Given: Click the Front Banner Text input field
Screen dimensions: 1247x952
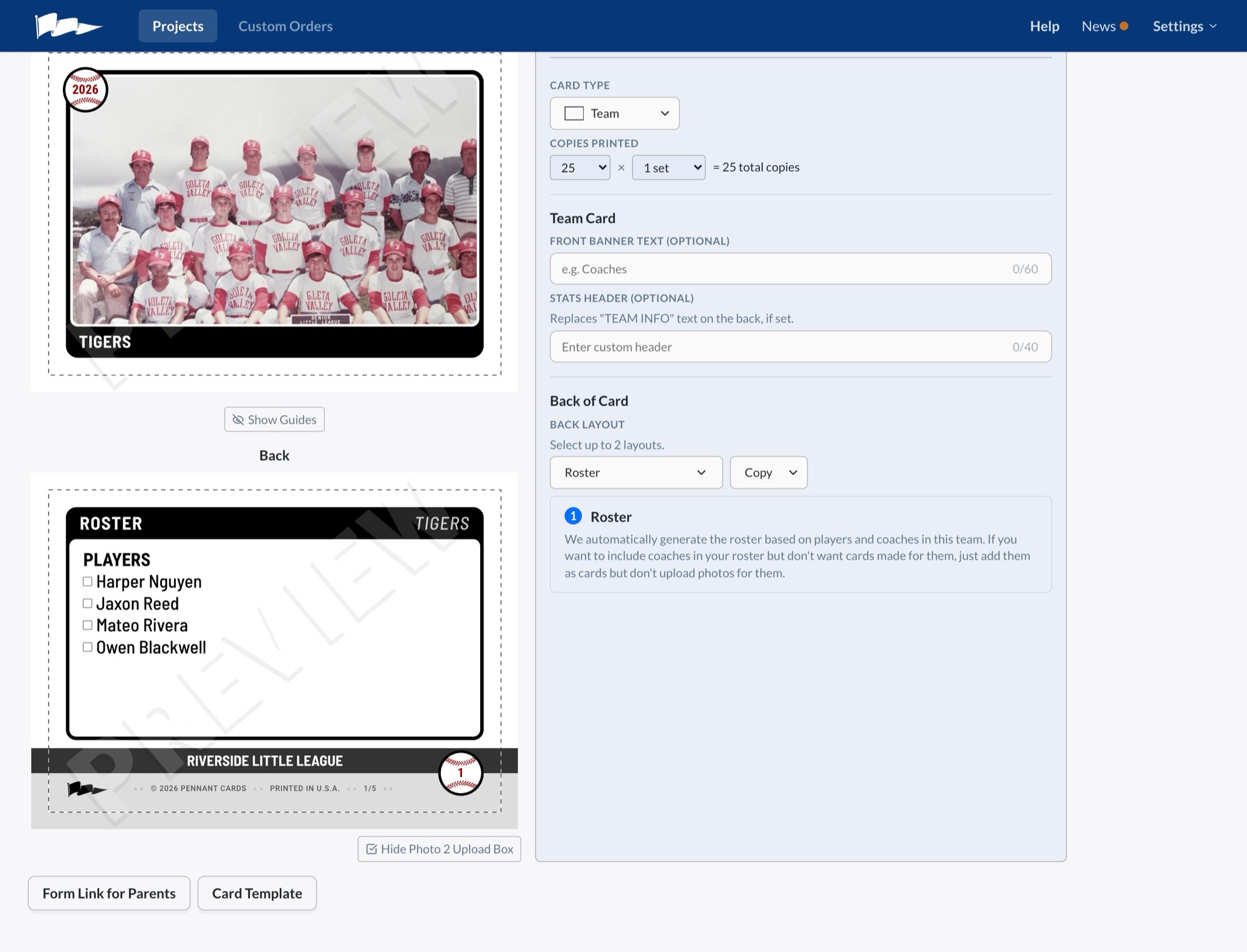Looking at the screenshot, I should pos(801,269).
